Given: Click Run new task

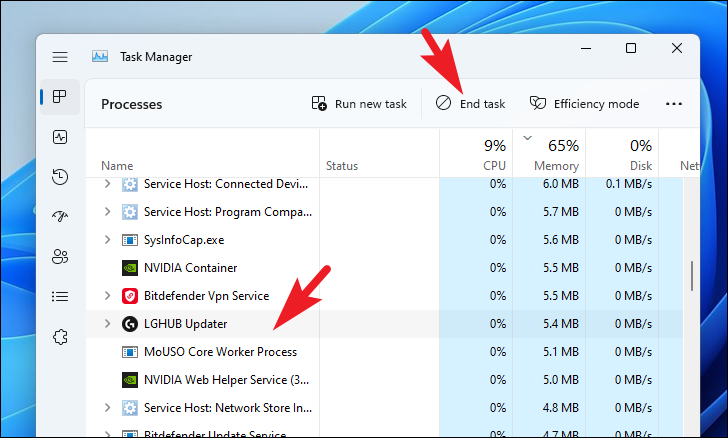Looking at the screenshot, I should pos(359,104).
